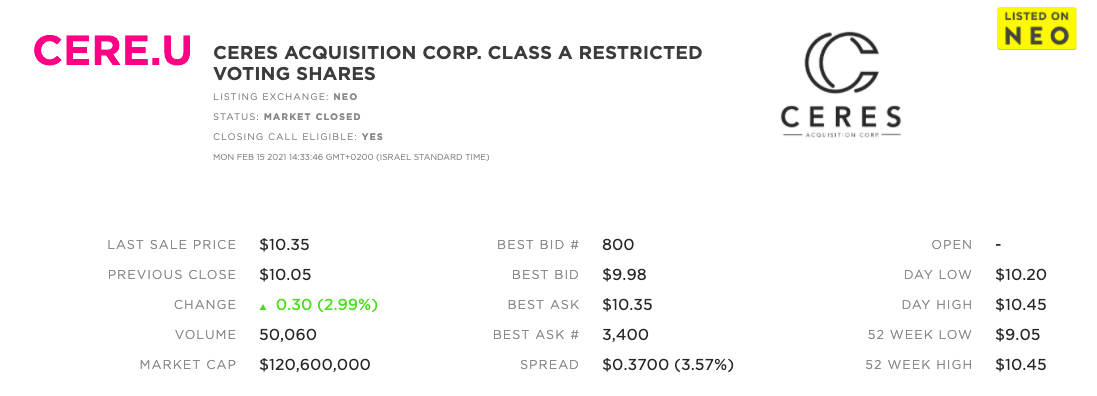1097x396 pixels.
Task: Click the Listing Exchange: NEO text
Action: [x=285, y=97]
